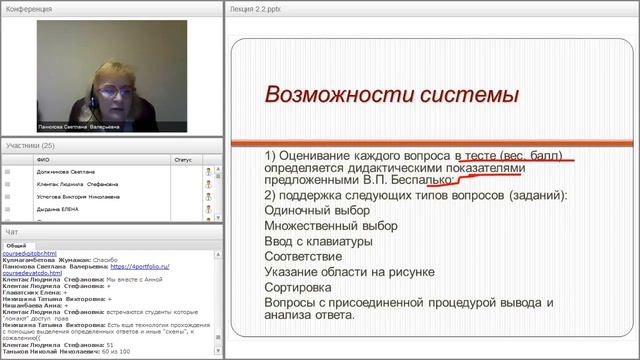Screen dimensions: 640x360
Task: Click the chat scrollbar's down arrow
Action: click(218, 351)
